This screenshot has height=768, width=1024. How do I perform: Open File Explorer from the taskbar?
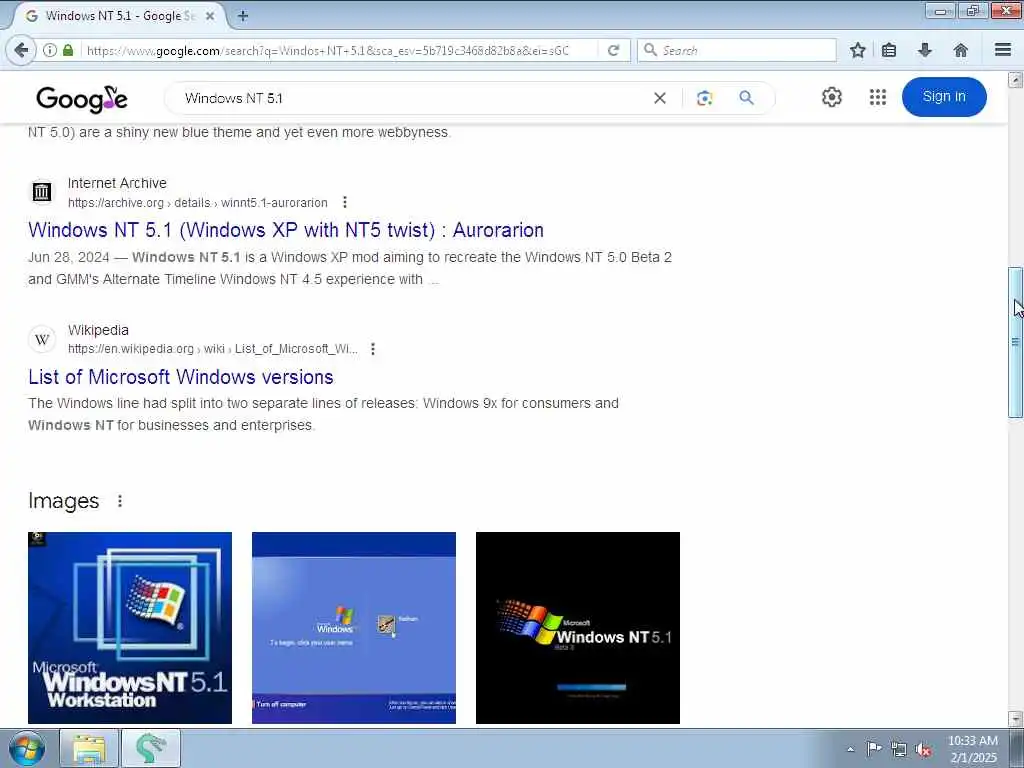tap(89, 748)
